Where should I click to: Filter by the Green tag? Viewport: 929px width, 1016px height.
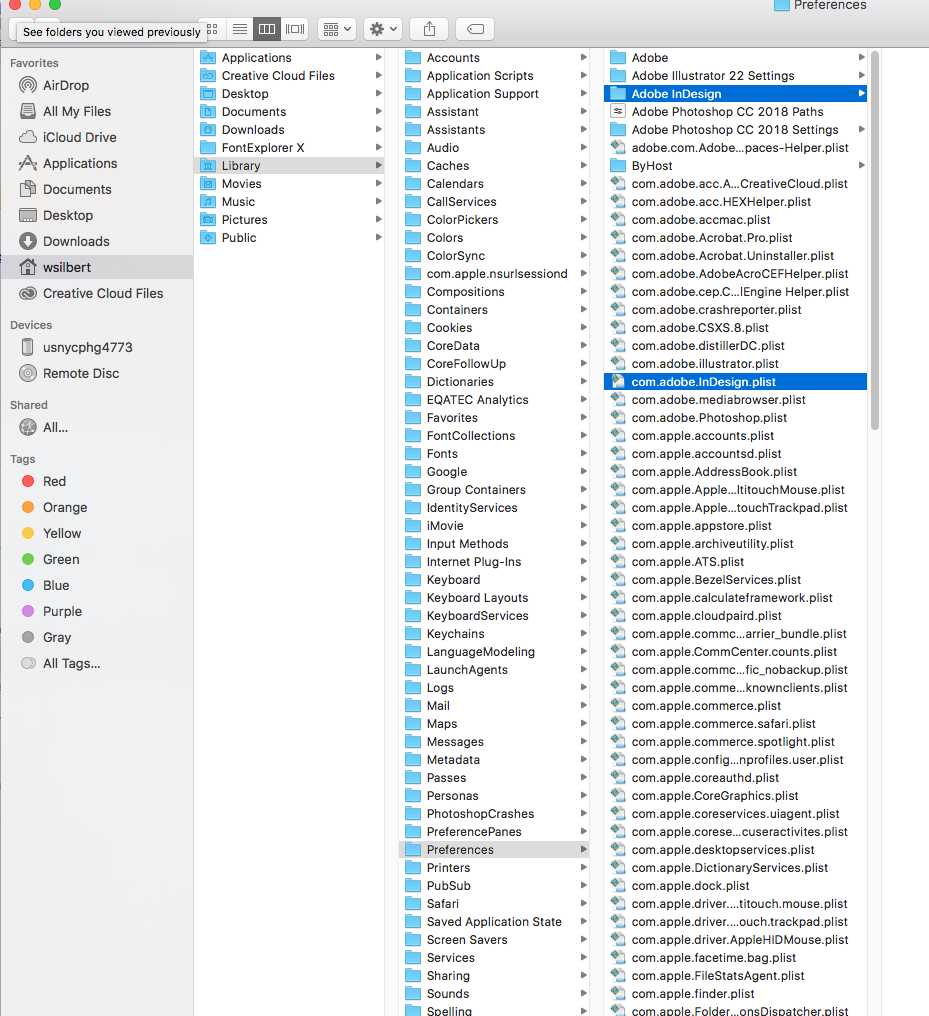(97, 559)
